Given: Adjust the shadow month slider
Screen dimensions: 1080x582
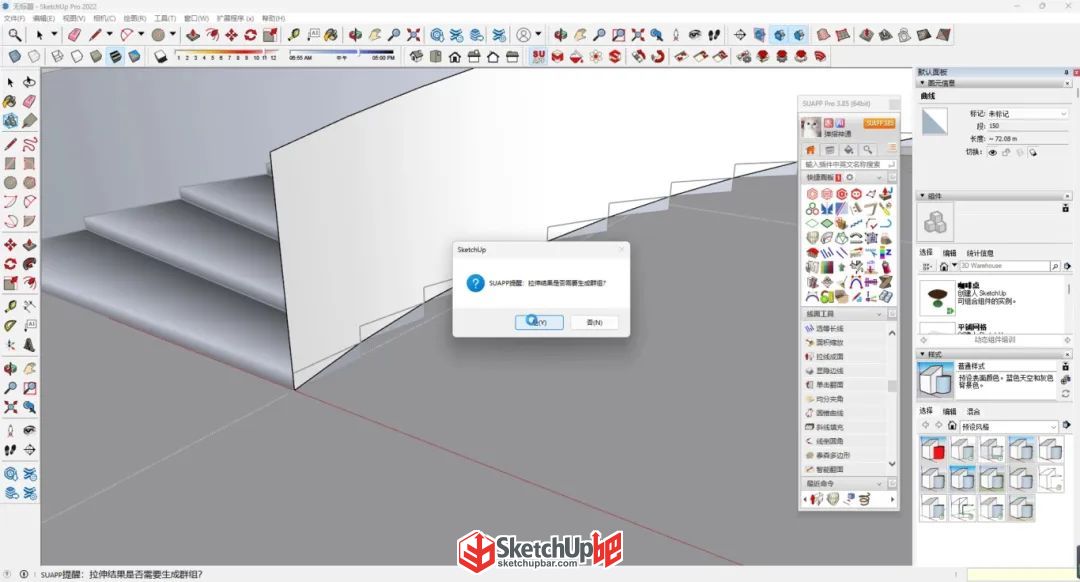Looking at the screenshot, I should [227, 52].
